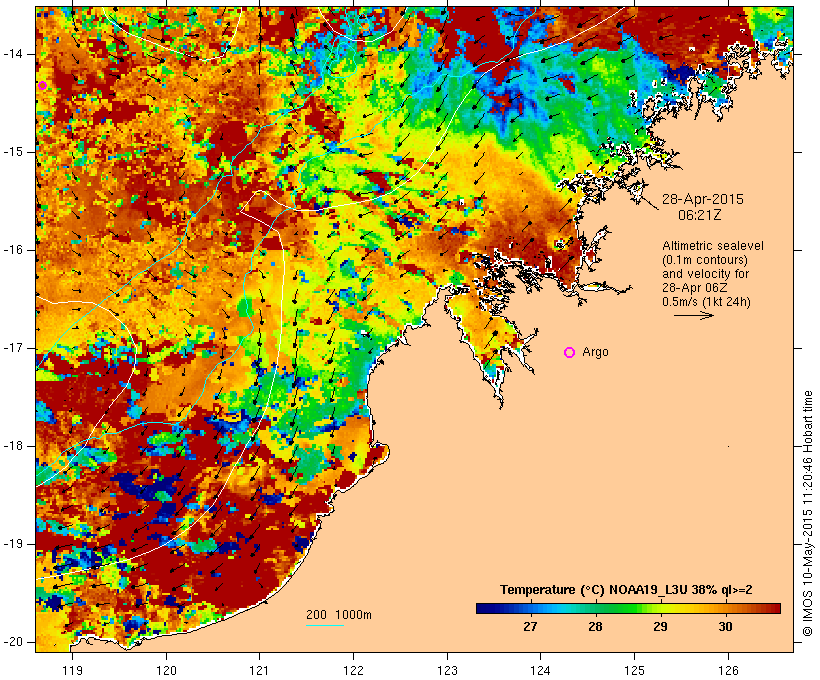Click the '28-Apr 06Z' caption line
820x680 pixels.
[x=694, y=288]
